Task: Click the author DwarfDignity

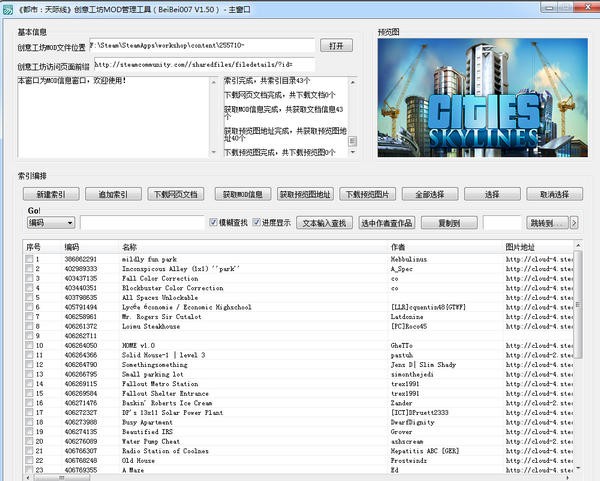Action: pyautogui.click(x=412, y=422)
